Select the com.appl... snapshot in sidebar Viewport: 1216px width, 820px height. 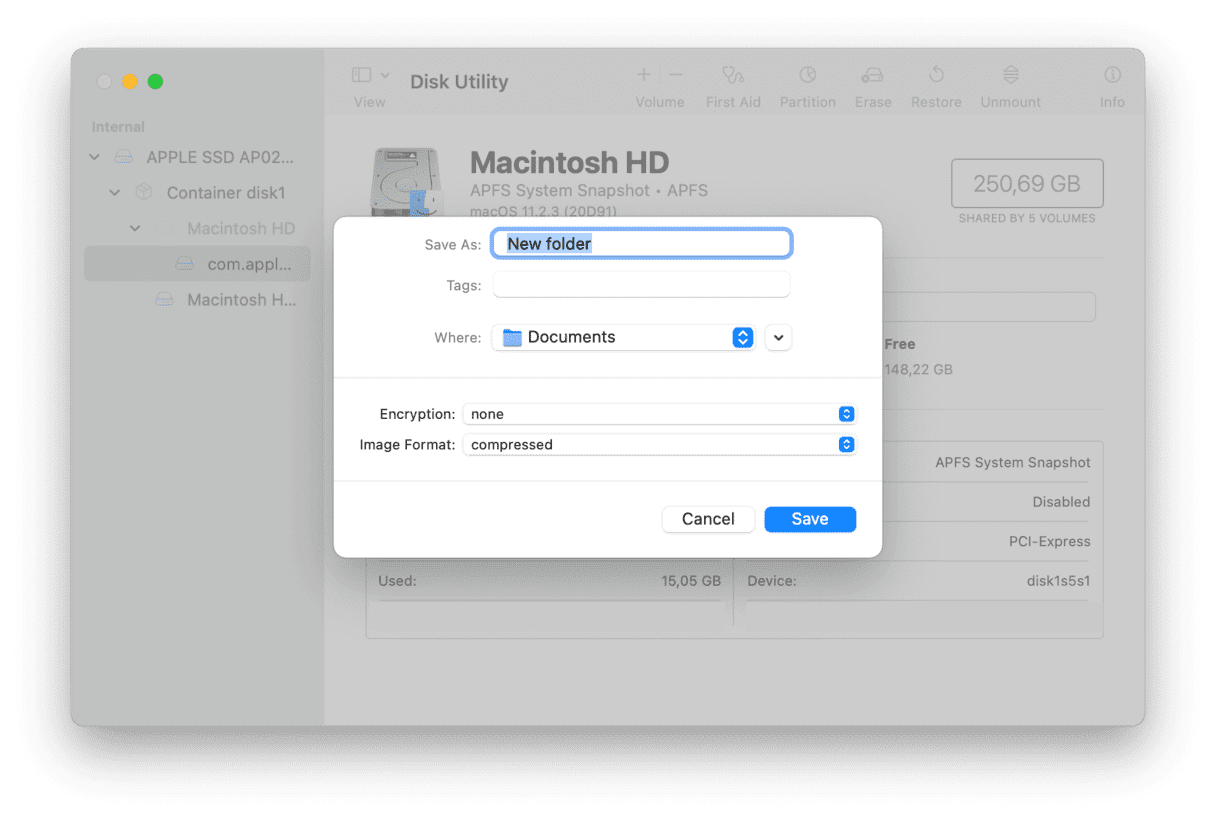pos(197,264)
